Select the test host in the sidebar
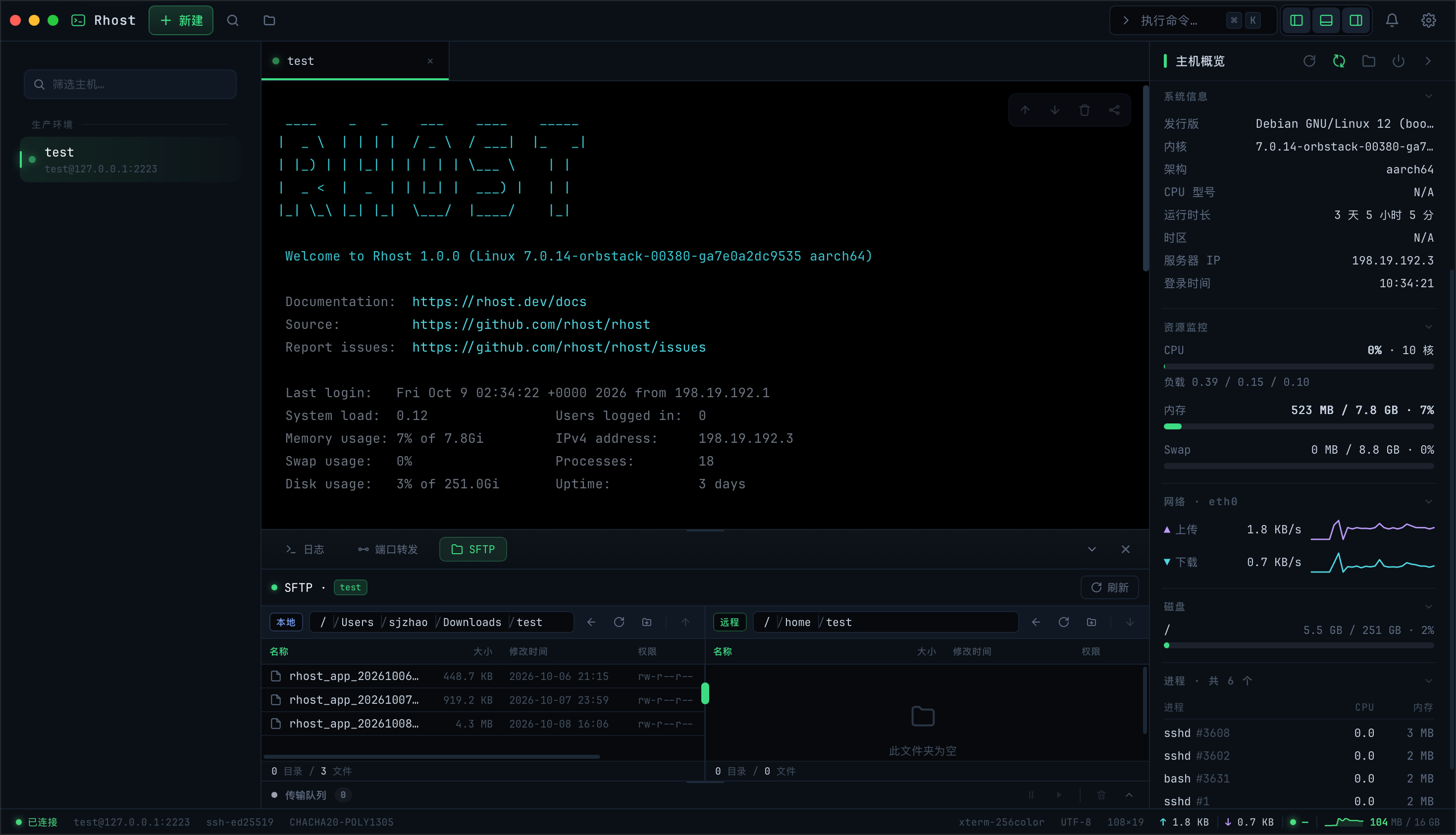This screenshot has width=1456, height=835. 130,159
